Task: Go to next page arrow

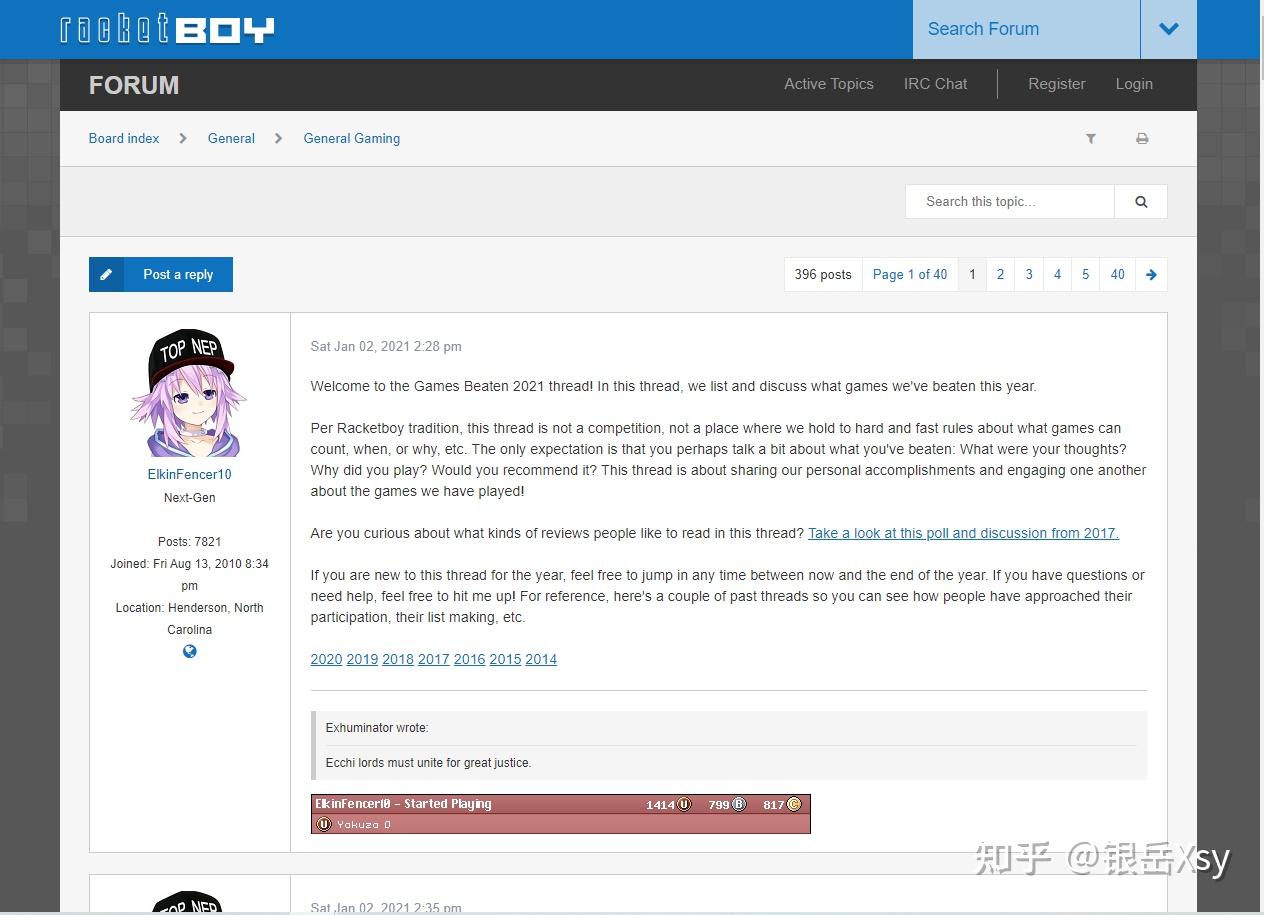Action: pyautogui.click(x=1151, y=275)
